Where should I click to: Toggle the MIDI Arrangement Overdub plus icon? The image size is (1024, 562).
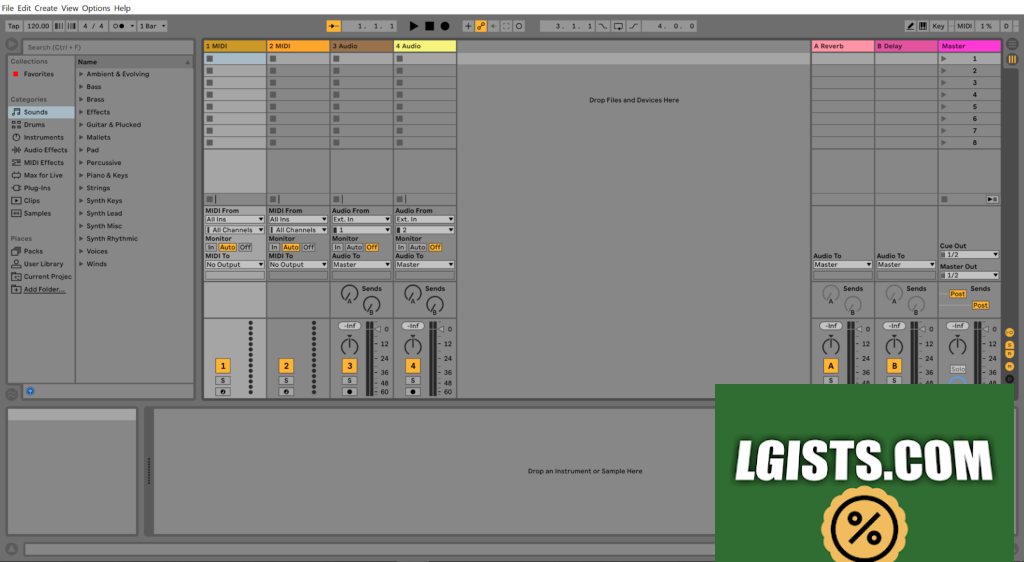click(468, 26)
